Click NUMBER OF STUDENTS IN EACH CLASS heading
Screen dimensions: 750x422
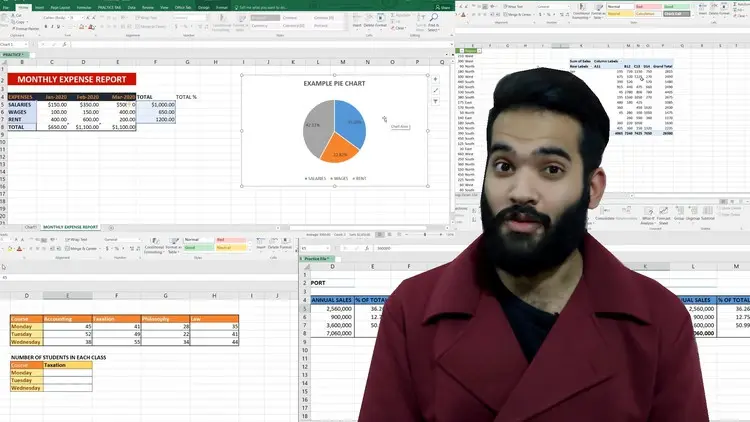coord(58,357)
